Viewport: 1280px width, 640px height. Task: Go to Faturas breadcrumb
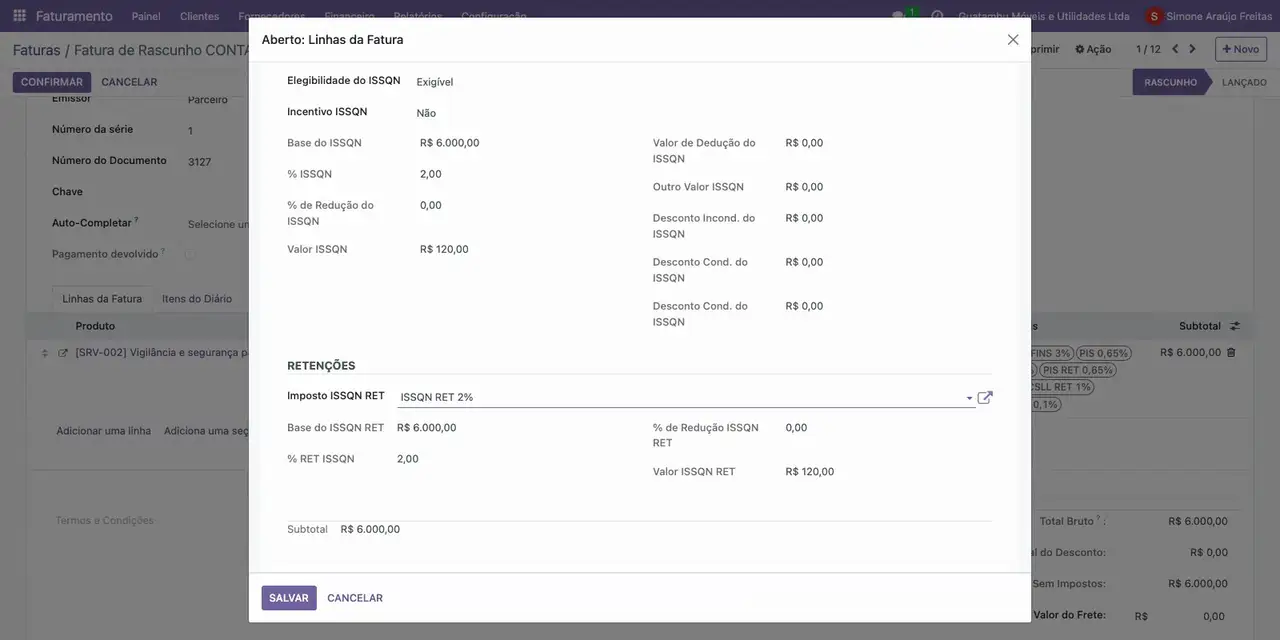tap(37, 50)
